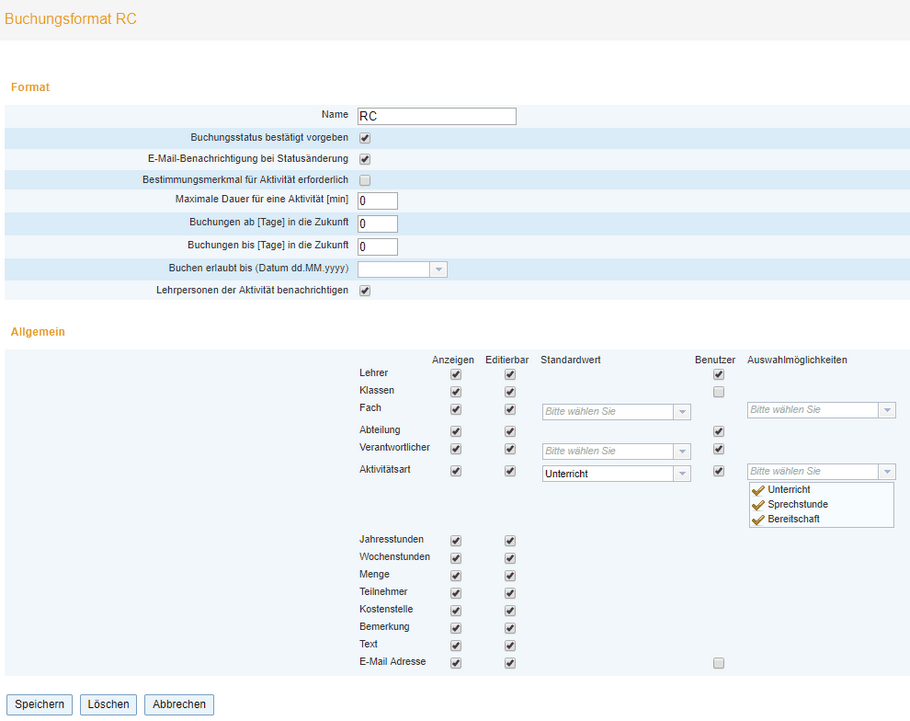
Task: Toggle Editierbar checkbox for Teilnehmer
Action: click(510, 593)
